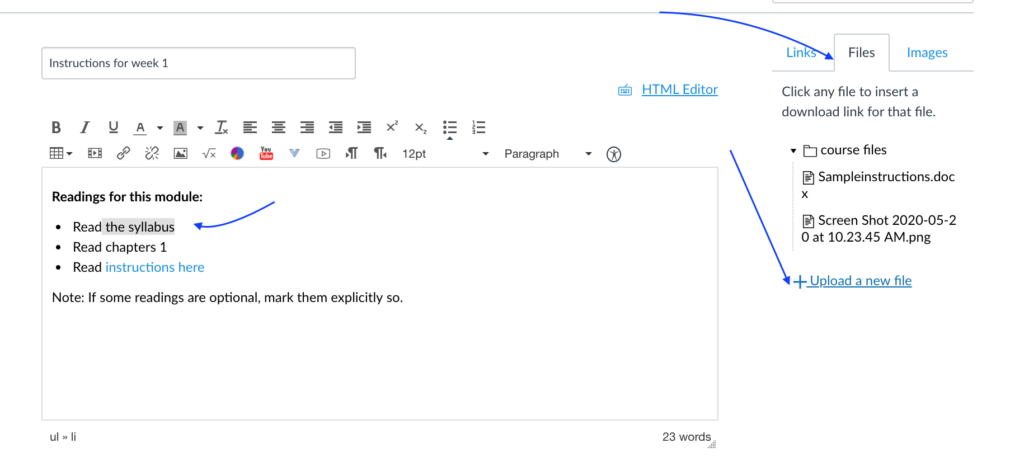This screenshot has height=462, width=1024.
Task: Click the YouTube icon in toolbar
Action: coord(266,154)
